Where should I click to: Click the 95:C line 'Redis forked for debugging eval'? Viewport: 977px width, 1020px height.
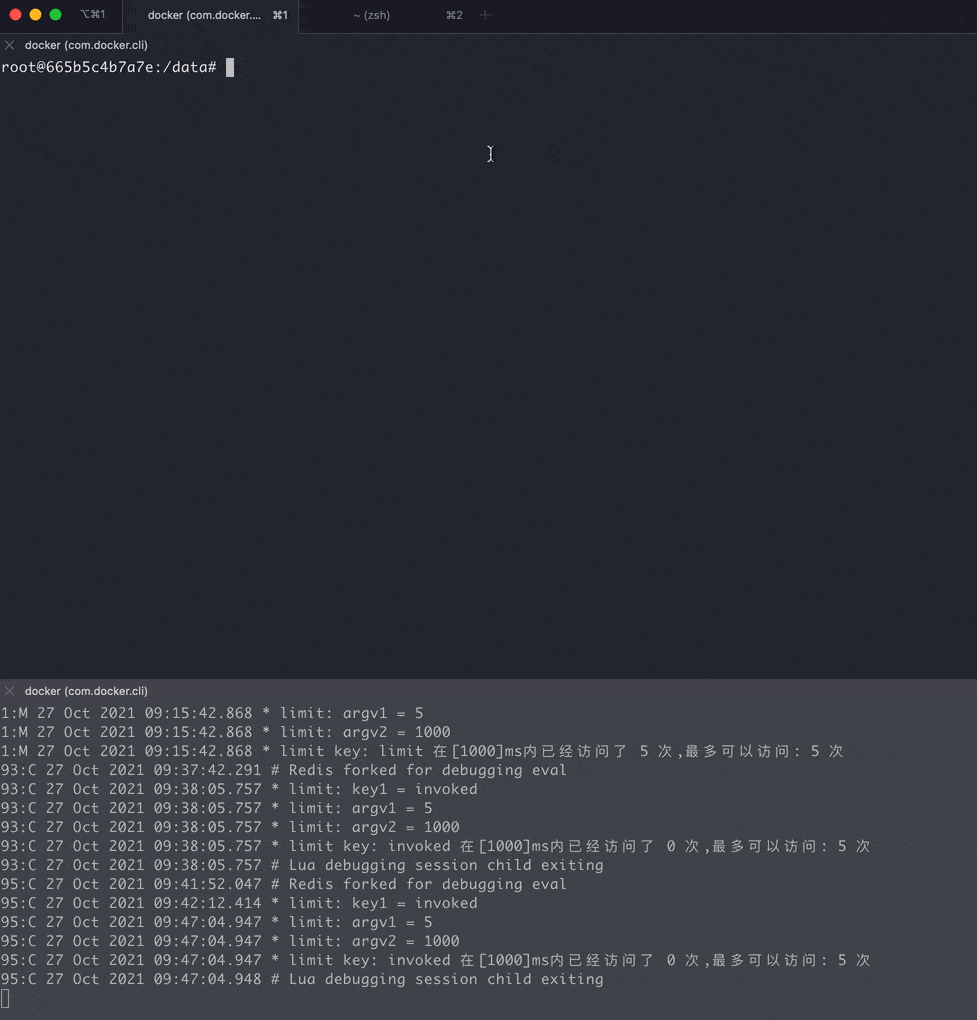pyautogui.click(x=284, y=884)
